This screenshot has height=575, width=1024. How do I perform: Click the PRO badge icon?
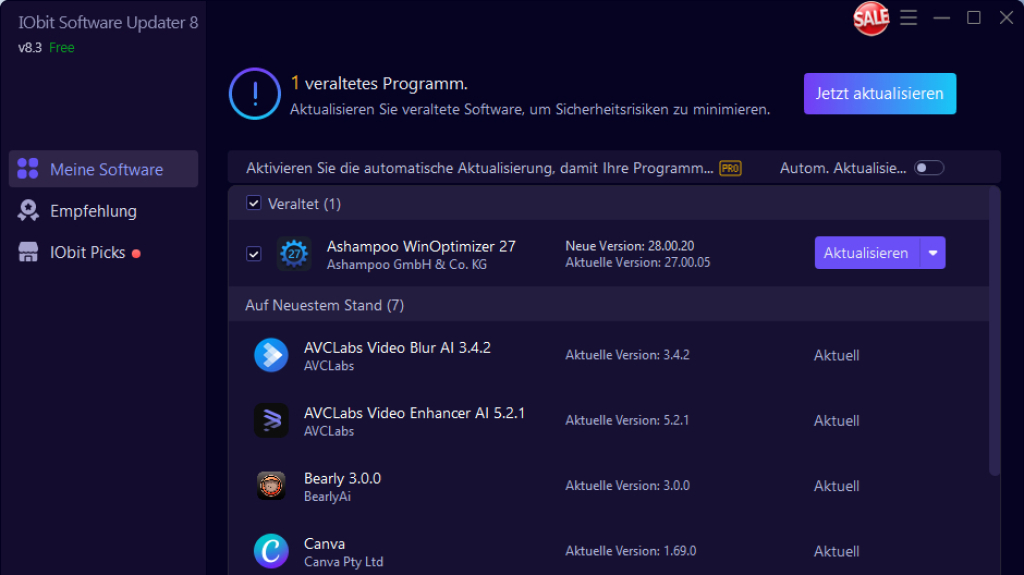coord(730,169)
